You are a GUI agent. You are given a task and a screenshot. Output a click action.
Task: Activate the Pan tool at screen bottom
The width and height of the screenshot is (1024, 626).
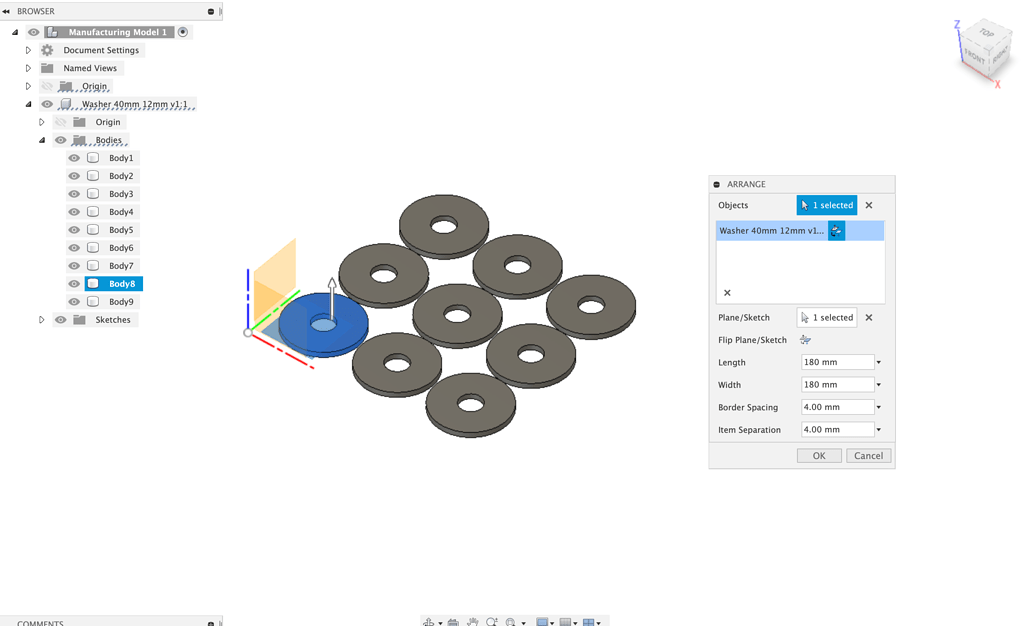point(475,621)
